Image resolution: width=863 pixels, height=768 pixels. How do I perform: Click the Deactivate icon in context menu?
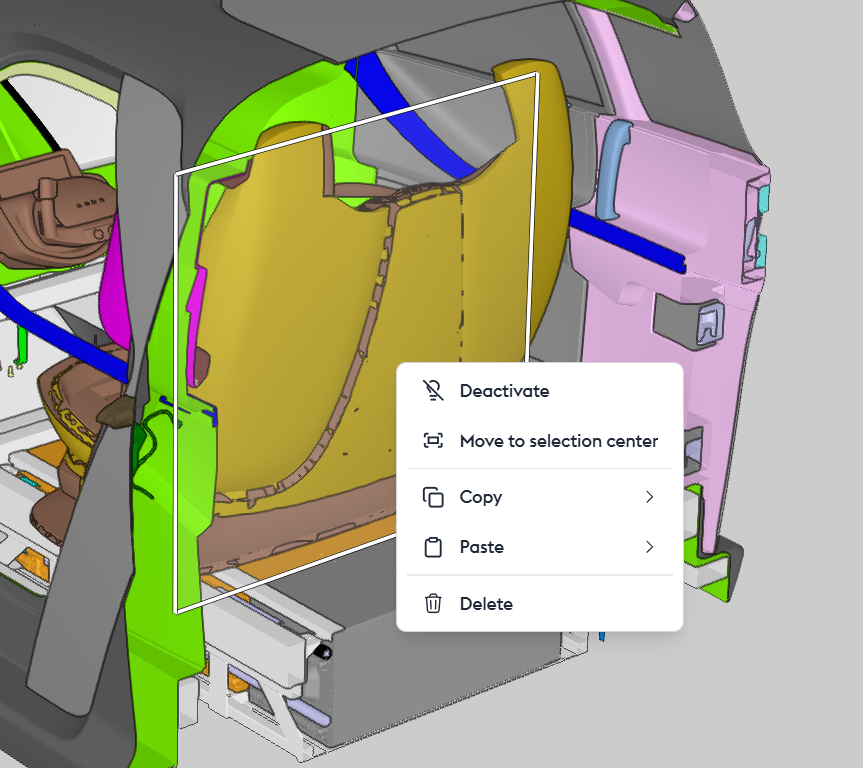[x=433, y=391]
